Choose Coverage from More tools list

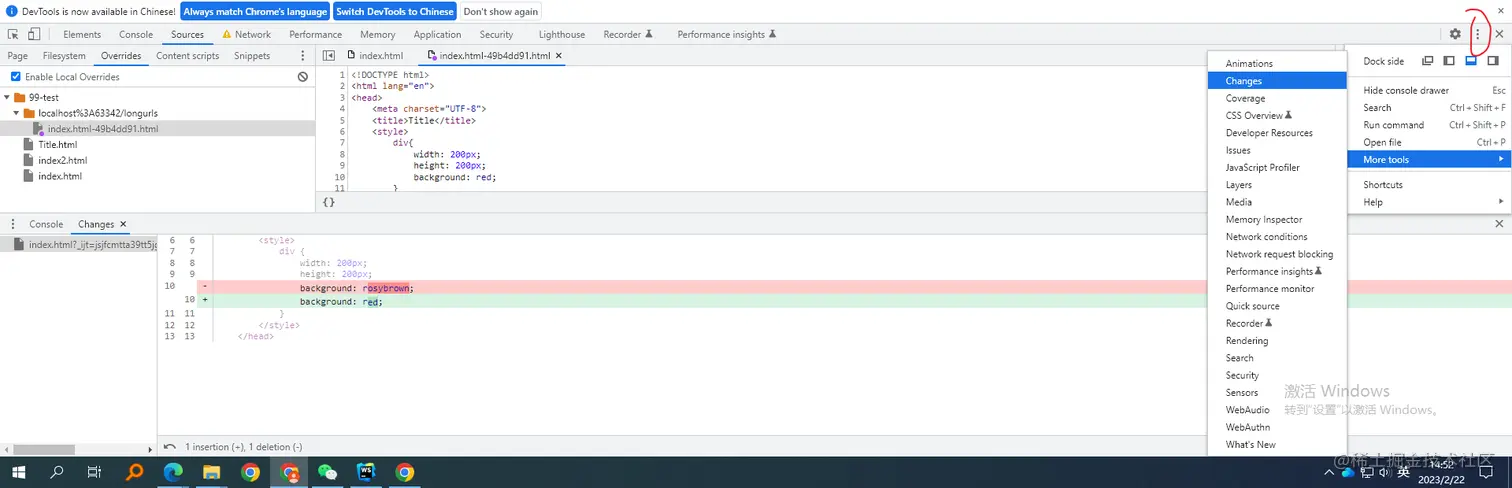point(1277,98)
